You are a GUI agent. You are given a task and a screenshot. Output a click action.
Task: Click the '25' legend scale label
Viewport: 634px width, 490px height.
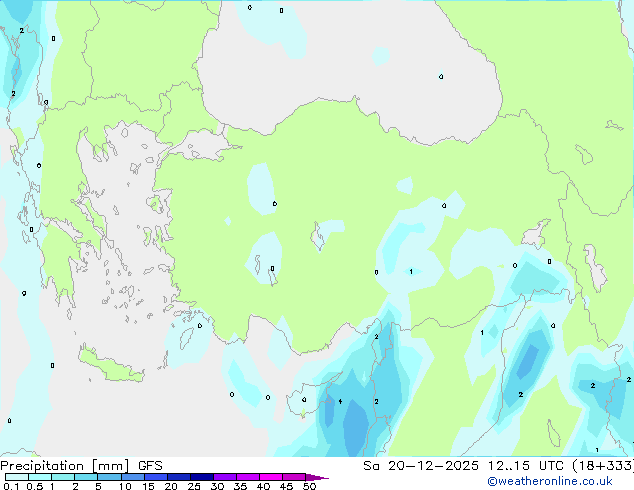click(194, 486)
